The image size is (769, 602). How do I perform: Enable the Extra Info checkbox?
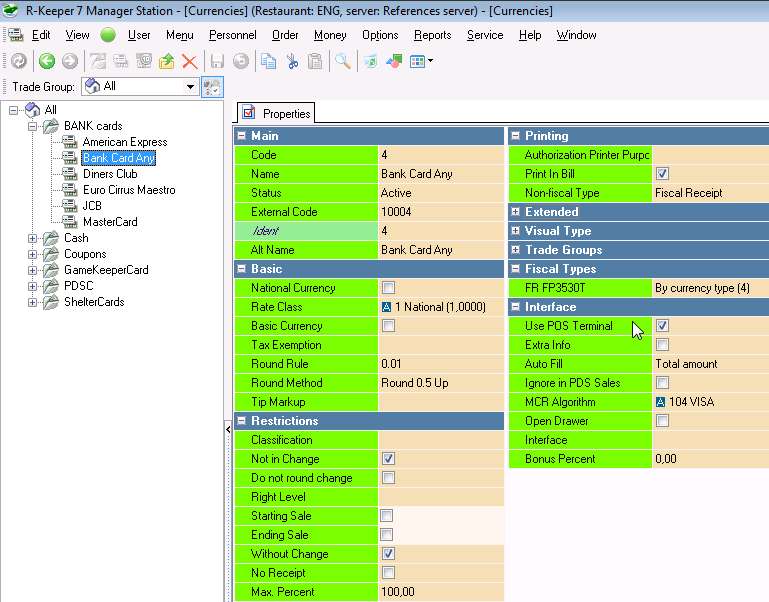[x=662, y=345]
